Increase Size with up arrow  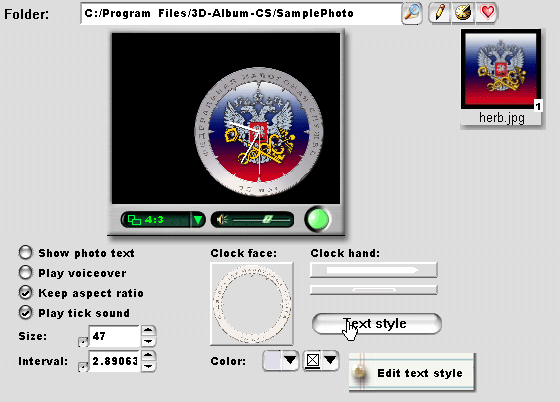[148, 330]
